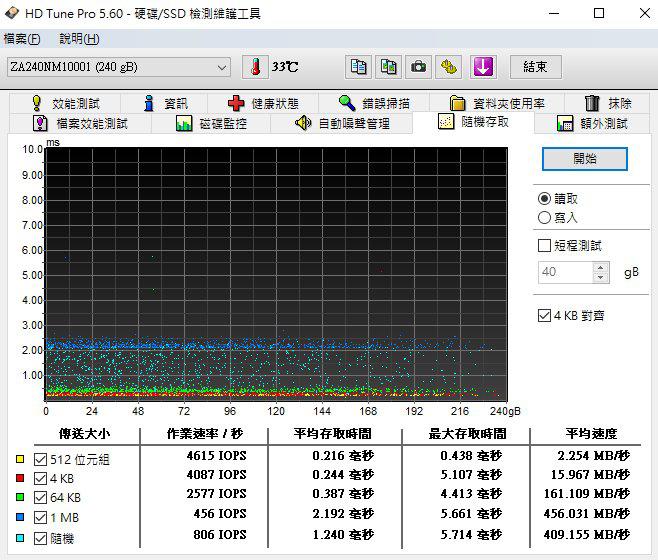658x560 pixels.
Task: Click the copy text to clipboard icon
Action: [x=357, y=67]
